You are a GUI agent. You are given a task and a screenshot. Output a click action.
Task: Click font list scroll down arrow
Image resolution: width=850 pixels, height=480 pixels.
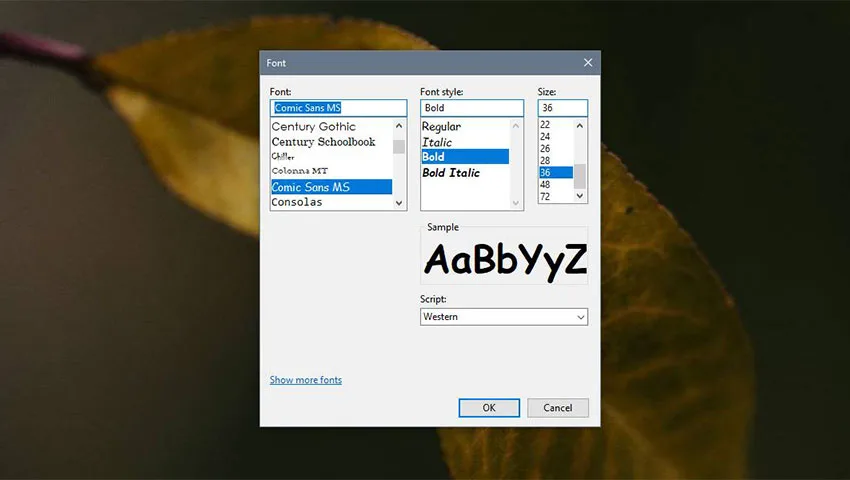tap(400, 203)
